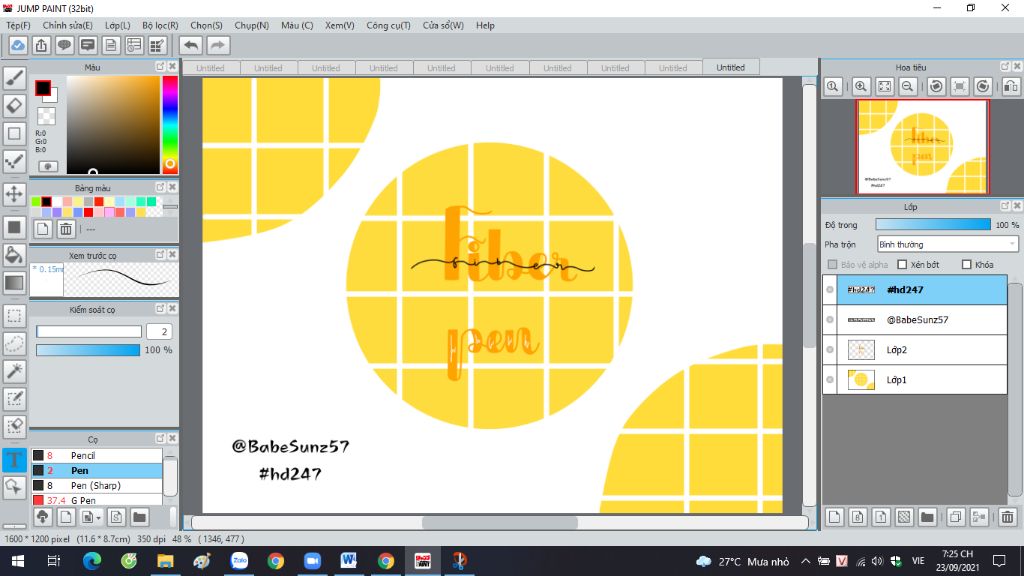Select the Dot/shape fill tool
Image resolution: width=1024 pixels, height=576 pixels.
(14, 227)
